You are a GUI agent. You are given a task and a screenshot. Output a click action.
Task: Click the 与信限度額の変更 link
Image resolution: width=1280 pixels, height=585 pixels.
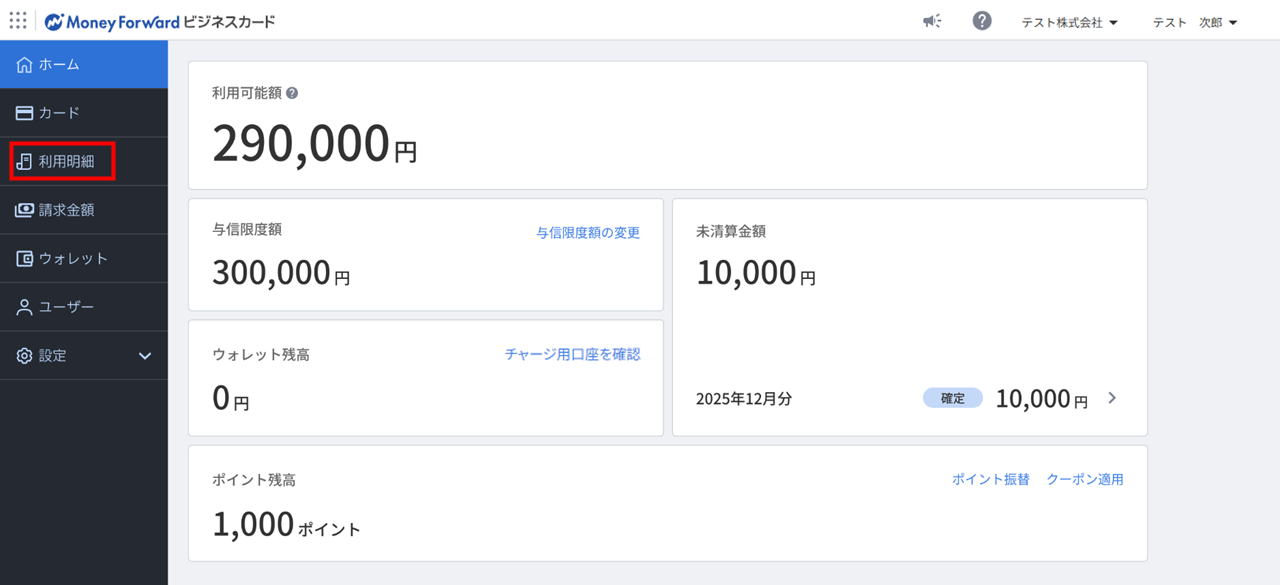point(588,233)
